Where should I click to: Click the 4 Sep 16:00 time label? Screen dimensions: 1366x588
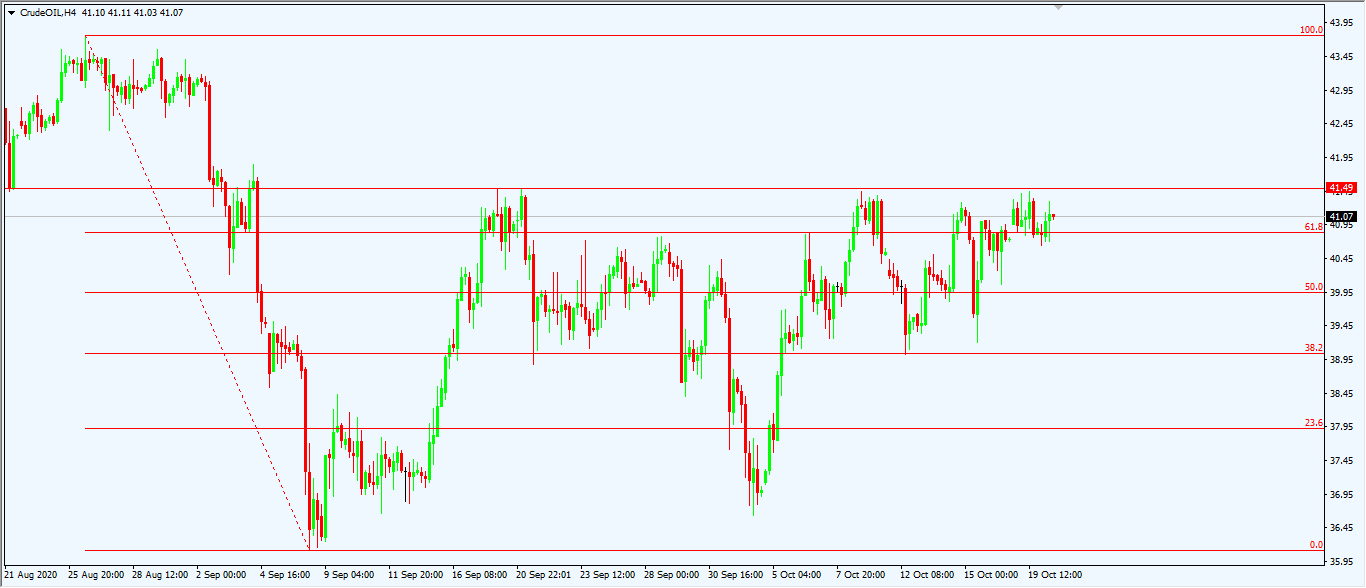286,576
